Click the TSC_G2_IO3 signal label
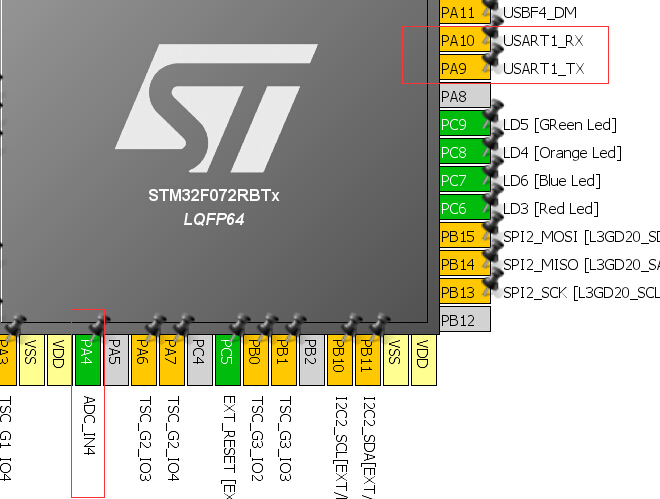The height and width of the screenshot is (499, 660). click(x=145, y=438)
